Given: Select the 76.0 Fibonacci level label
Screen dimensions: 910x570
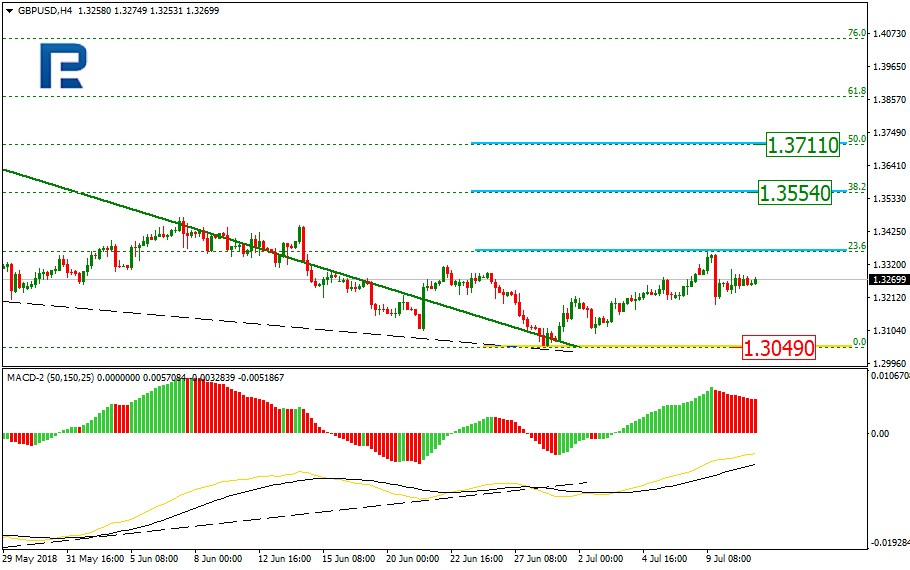Looking at the screenshot, I should [856, 33].
